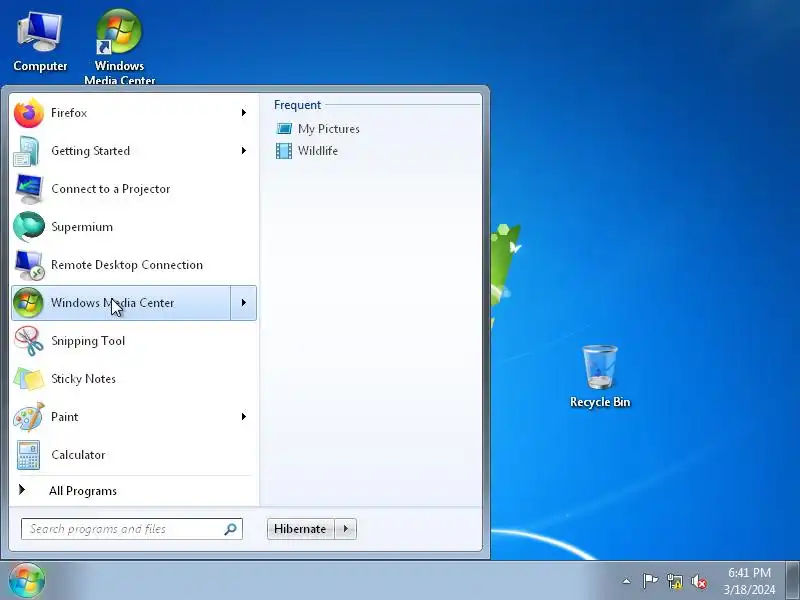Click the Getting Started icon

coord(28,151)
